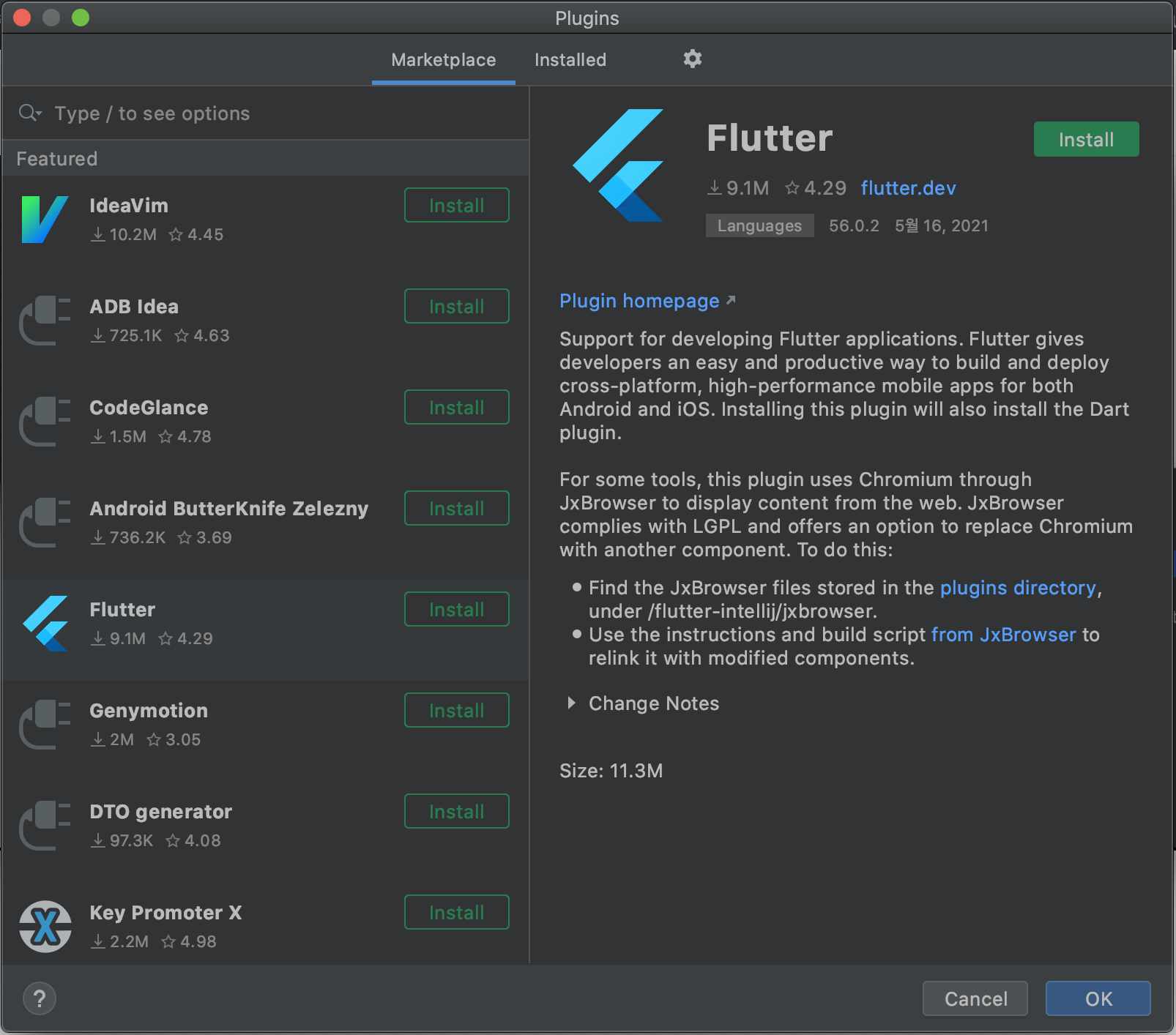Click the large Flutter logo in details
The height and width of the screenshot is (1035, 1176).
pyautogui.click(x=618, y=165)
